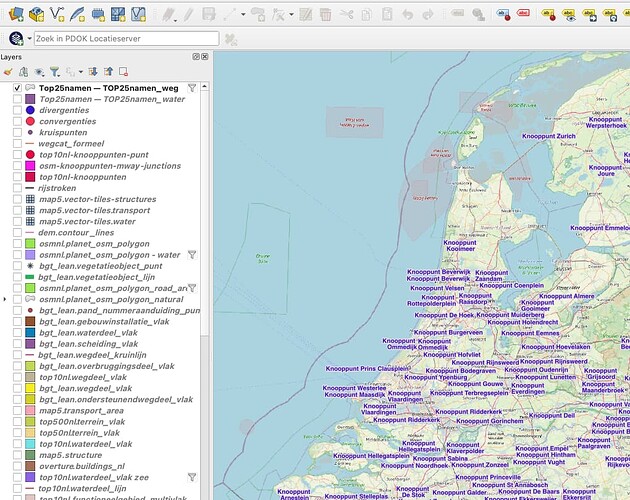Open the vertex tool dropdown arrow

point(291,14)
